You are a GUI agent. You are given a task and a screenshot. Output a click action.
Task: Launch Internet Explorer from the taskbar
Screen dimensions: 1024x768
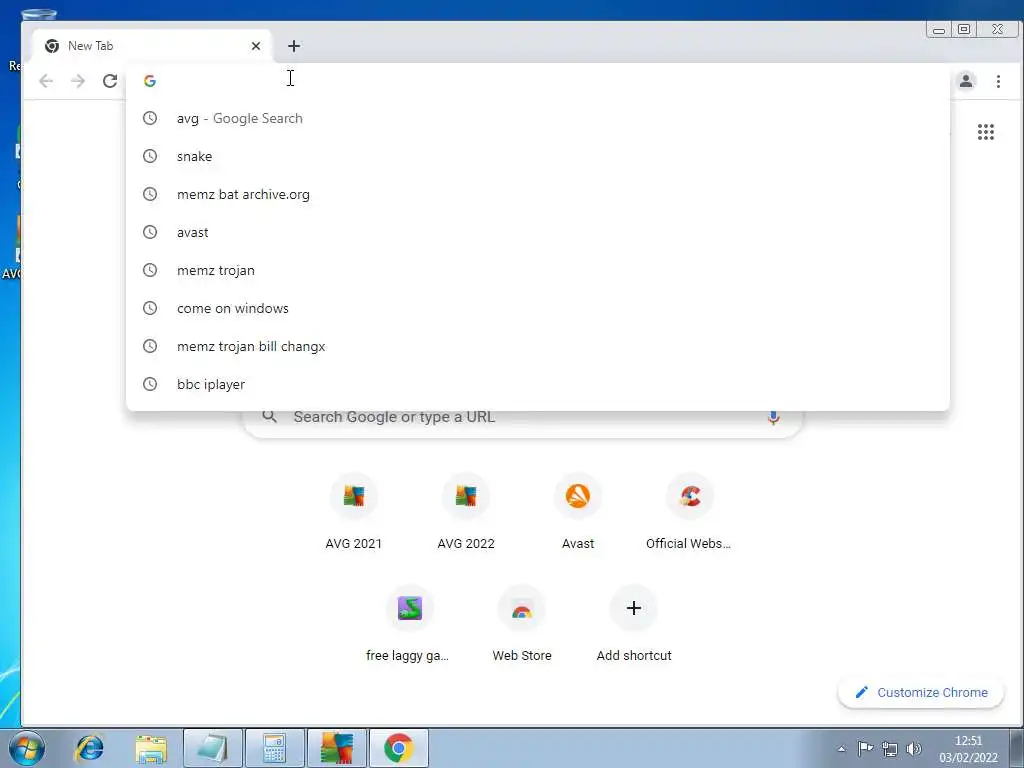pyautogui.click(x=90, y=748)
